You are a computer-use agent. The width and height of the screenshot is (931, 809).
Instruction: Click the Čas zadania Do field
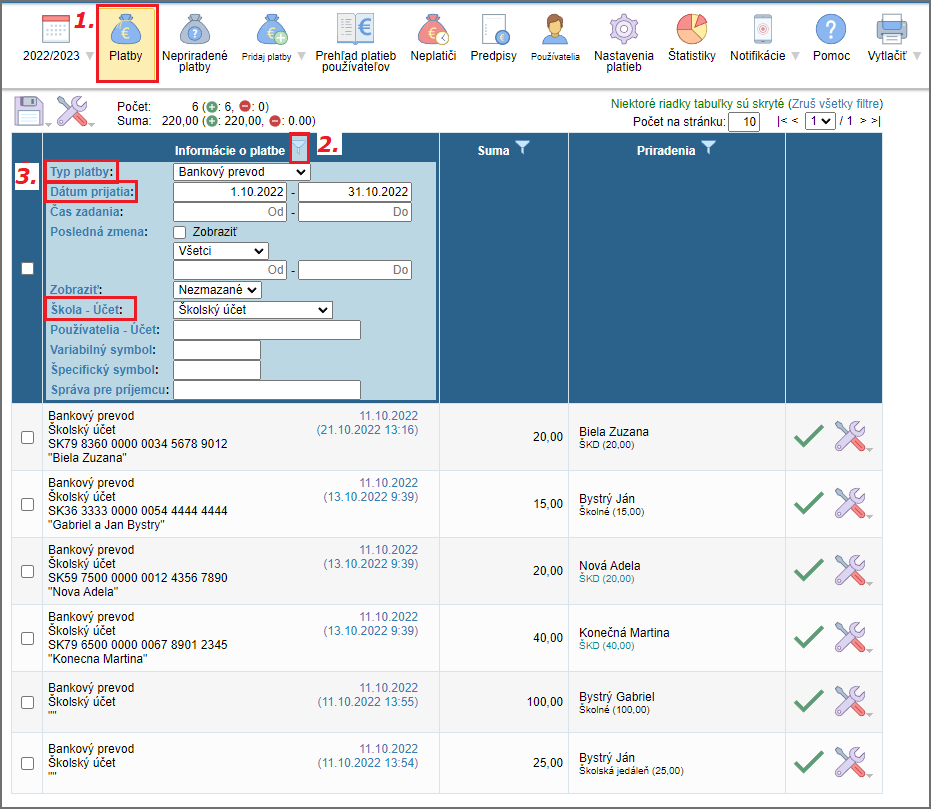[x=355, y=212]
